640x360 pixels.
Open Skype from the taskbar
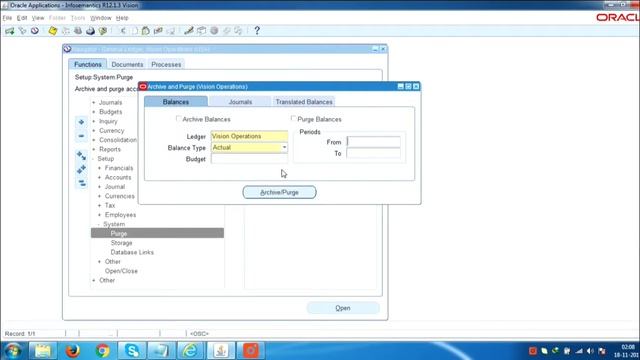132,351
